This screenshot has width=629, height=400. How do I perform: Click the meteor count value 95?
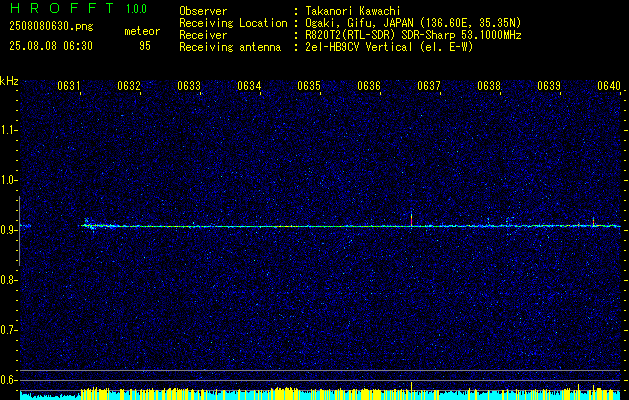click(x=145, y=46)
